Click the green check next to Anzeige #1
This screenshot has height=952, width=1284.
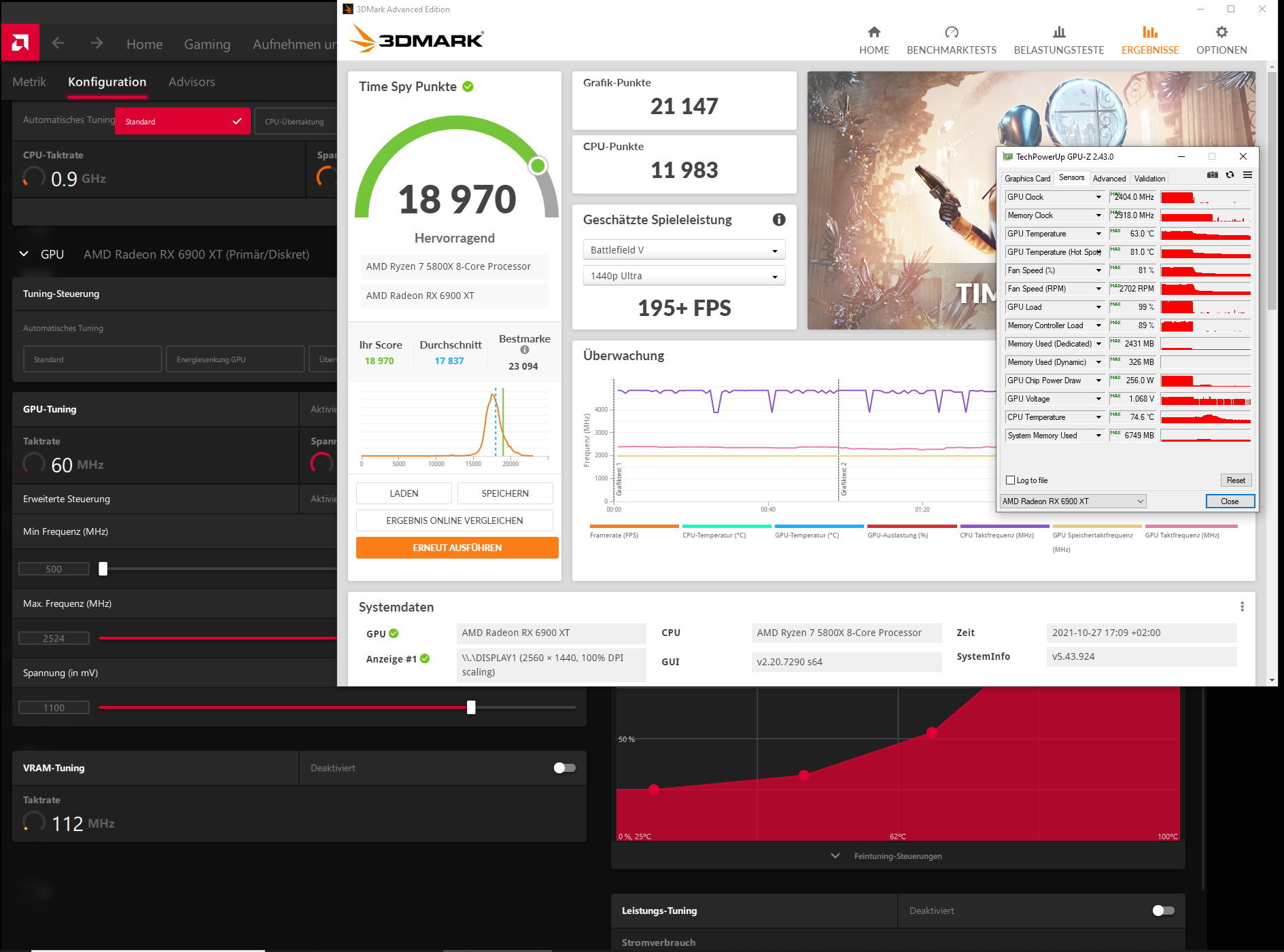click(x=425, y=658)
